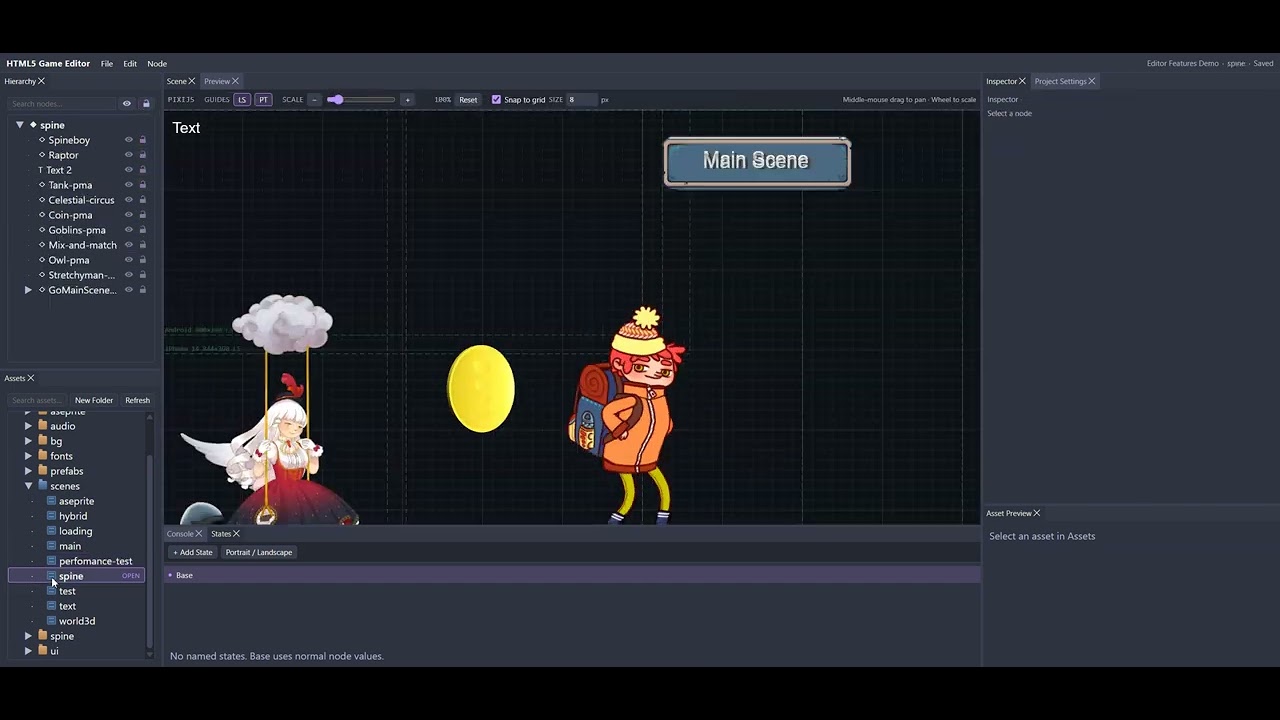Collapse the root spine node in Hierarchy
The image size is (1280, 720).
[20, 125]
